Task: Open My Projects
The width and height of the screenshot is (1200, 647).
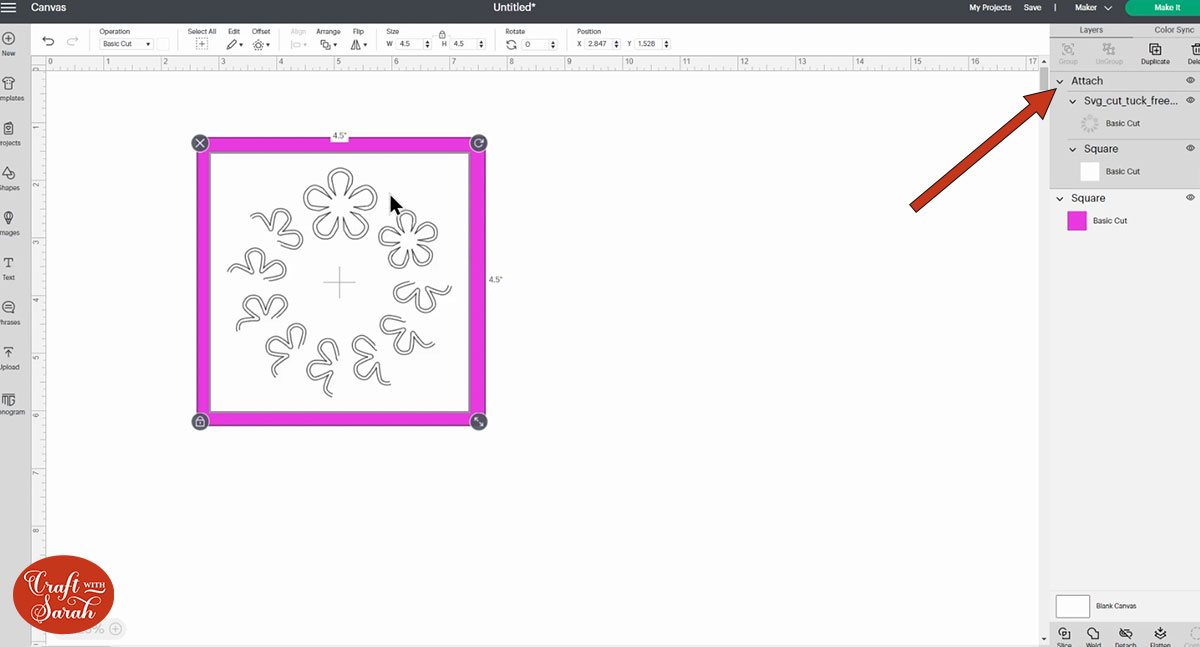Action: (x=990, y=7)
